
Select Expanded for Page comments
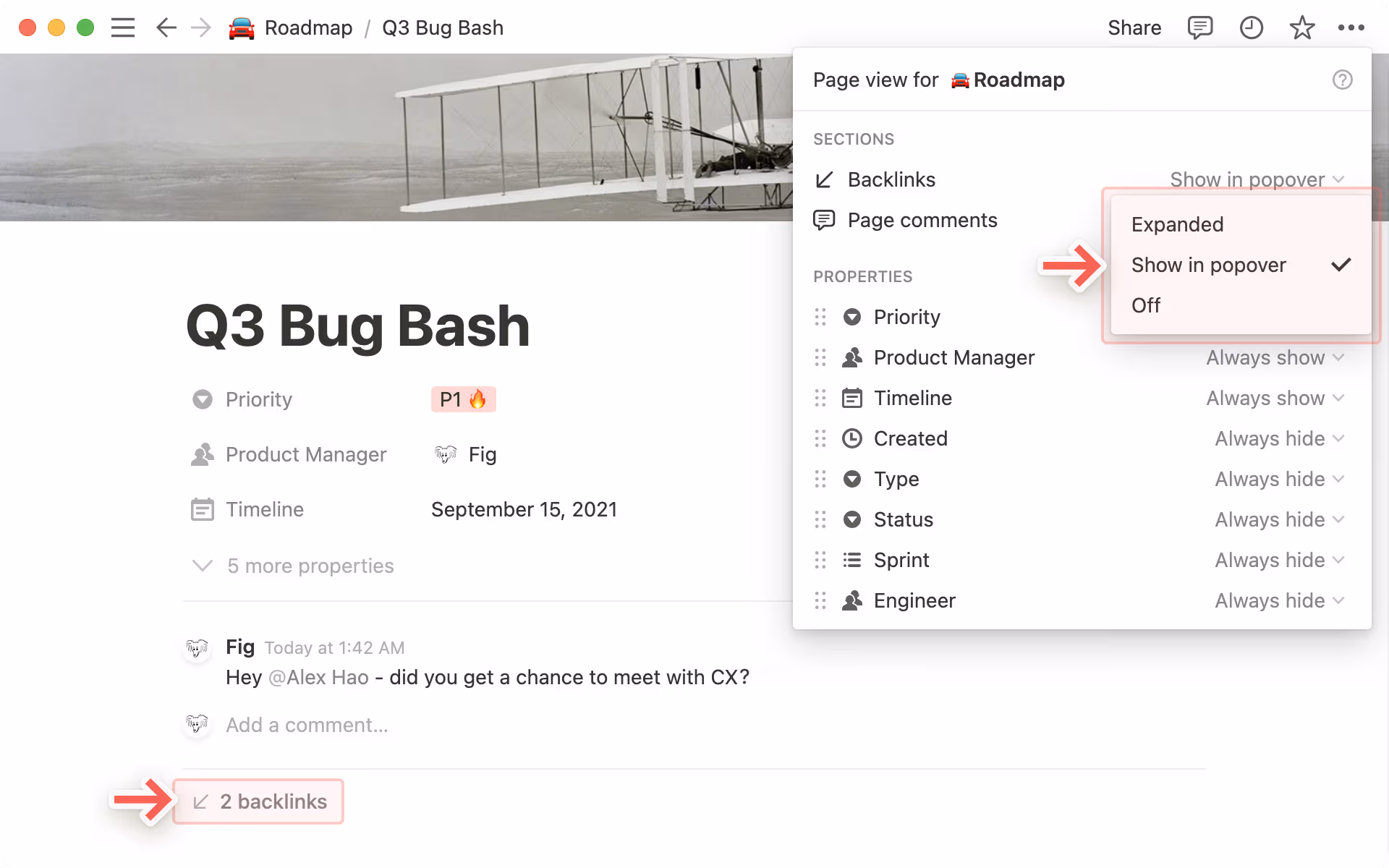click(1177, 224)
